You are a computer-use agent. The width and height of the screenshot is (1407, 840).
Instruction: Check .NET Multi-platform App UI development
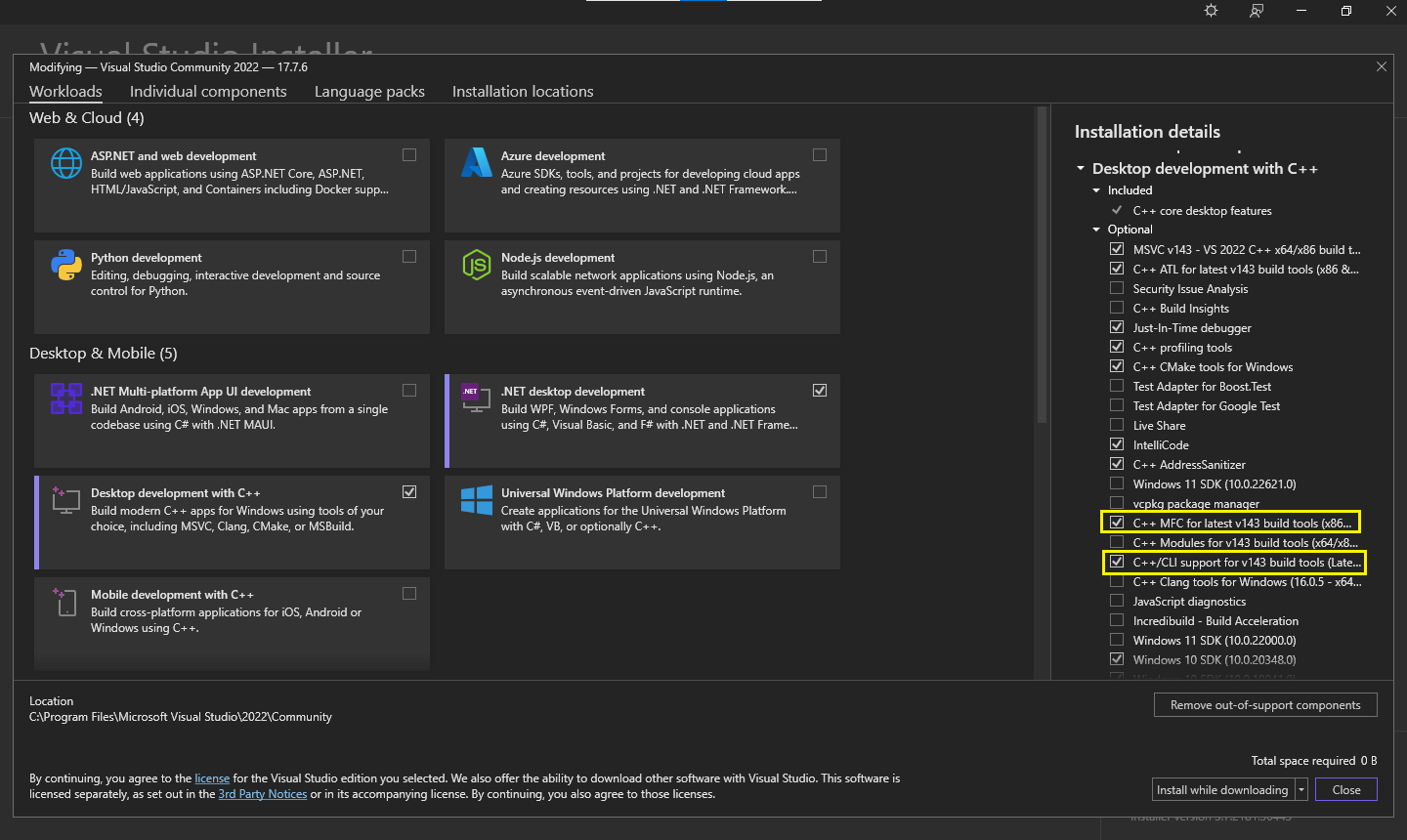click(x=409, y=391)
